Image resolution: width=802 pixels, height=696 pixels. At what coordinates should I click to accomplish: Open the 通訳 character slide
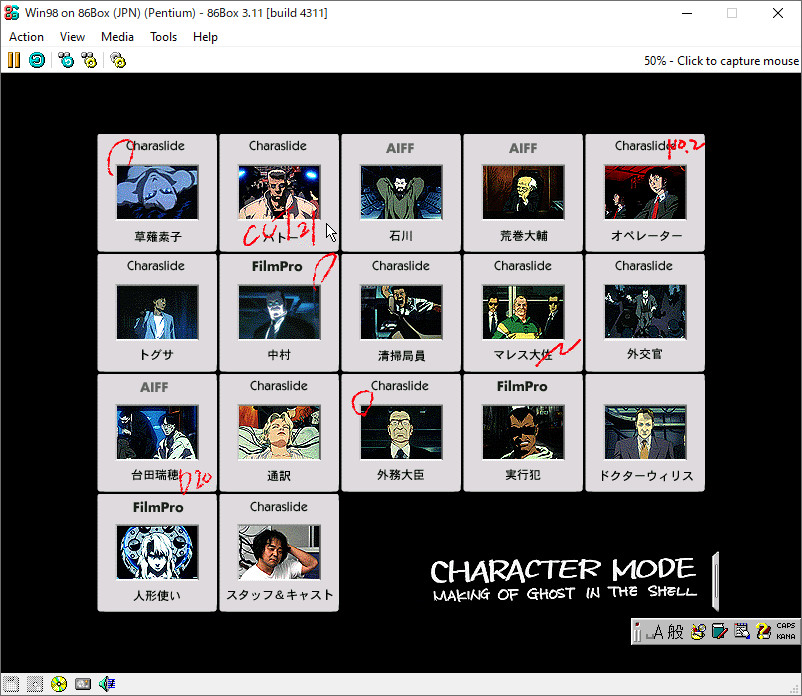[279, 433]
